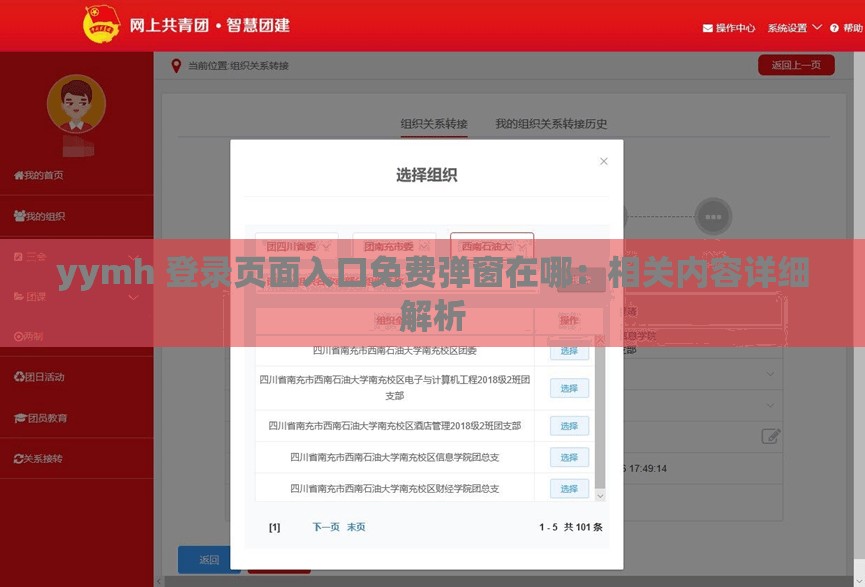This screenshot has width=865, height=587.
Task: Select the 关系接转 transfer icon in sidebar
Action: (x=17, y=458)
